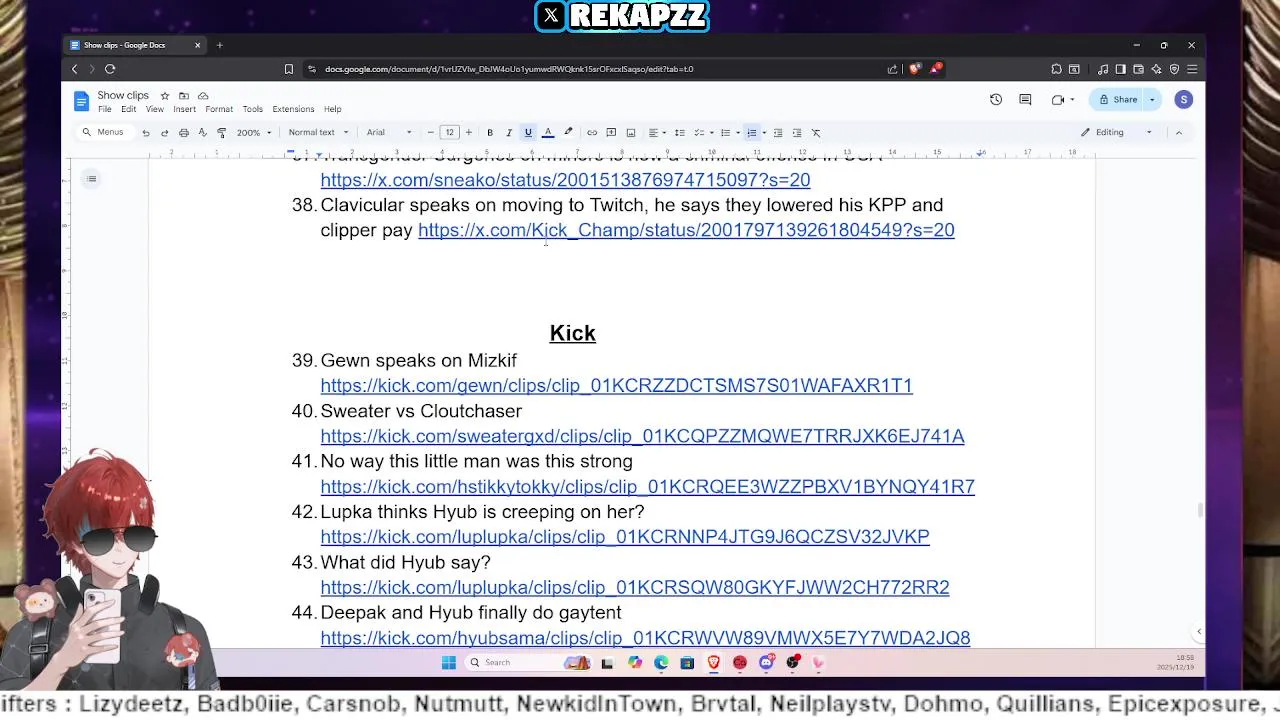Open line and paragraph spacing options

[680, 133]
